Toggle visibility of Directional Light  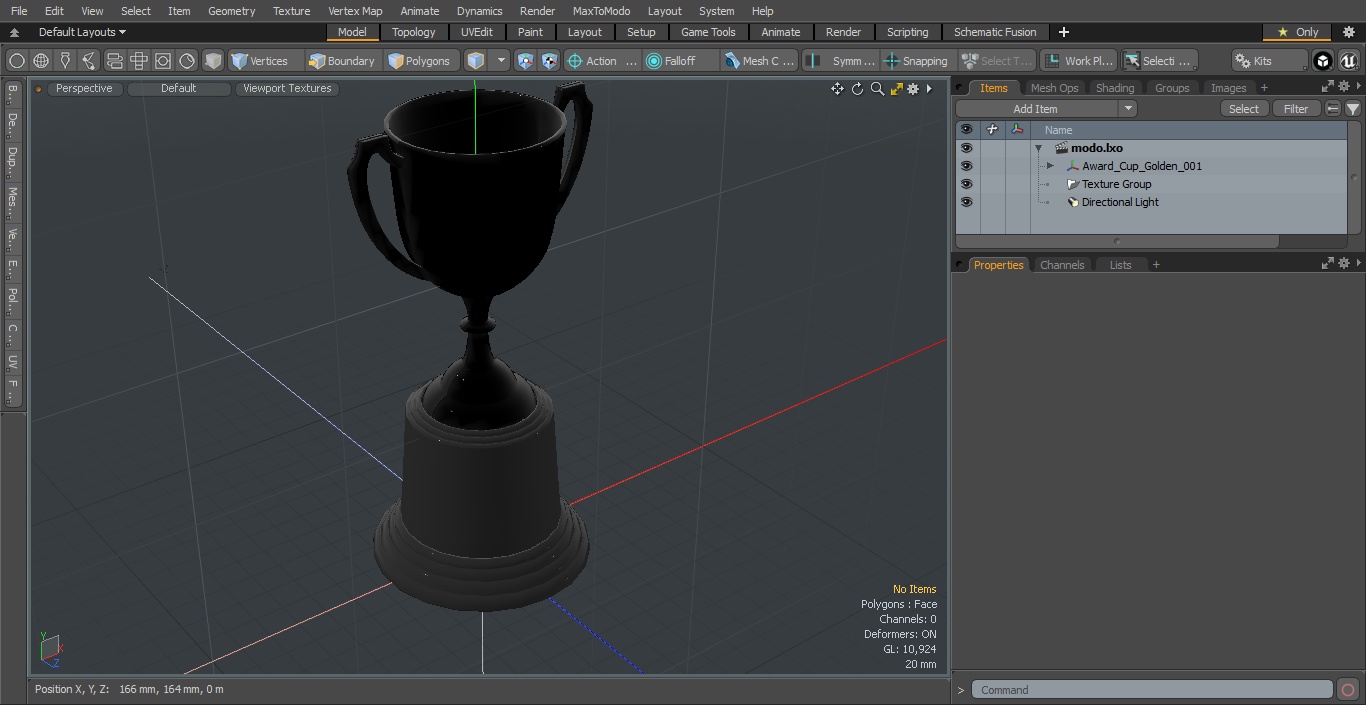966,202
